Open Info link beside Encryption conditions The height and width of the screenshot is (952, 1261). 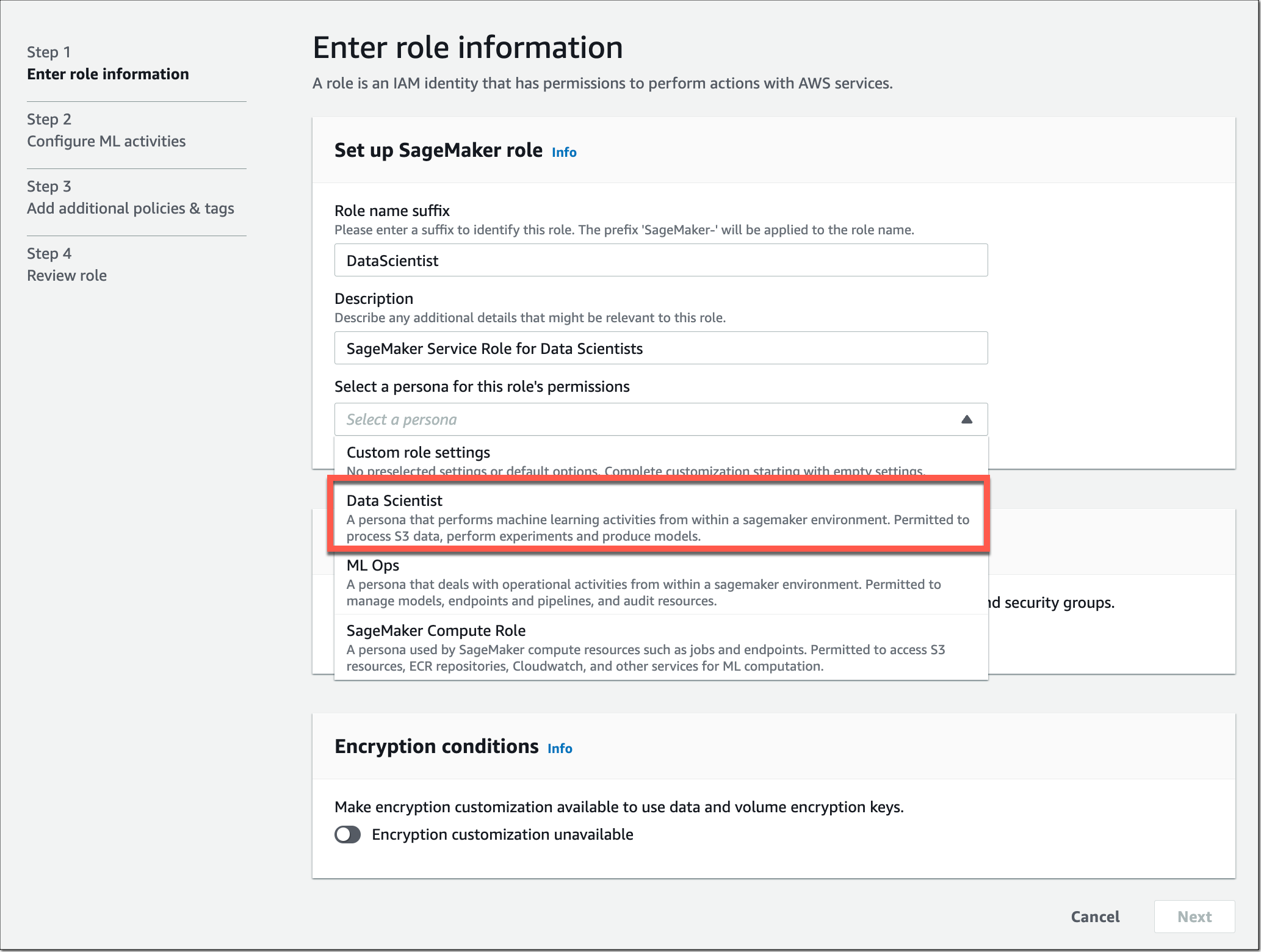point(560,748)
